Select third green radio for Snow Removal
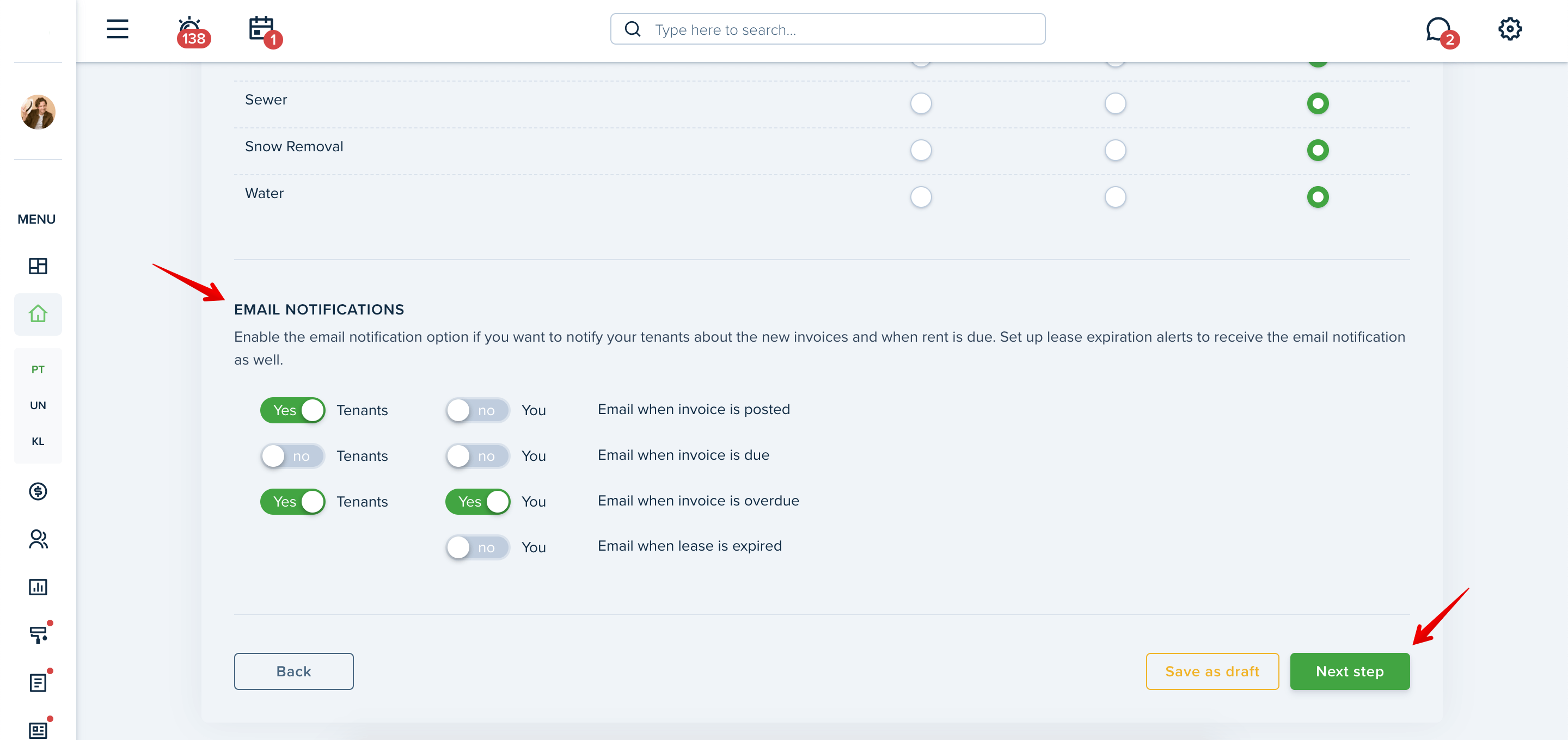1568x740 pixels. coord(1317,150)
